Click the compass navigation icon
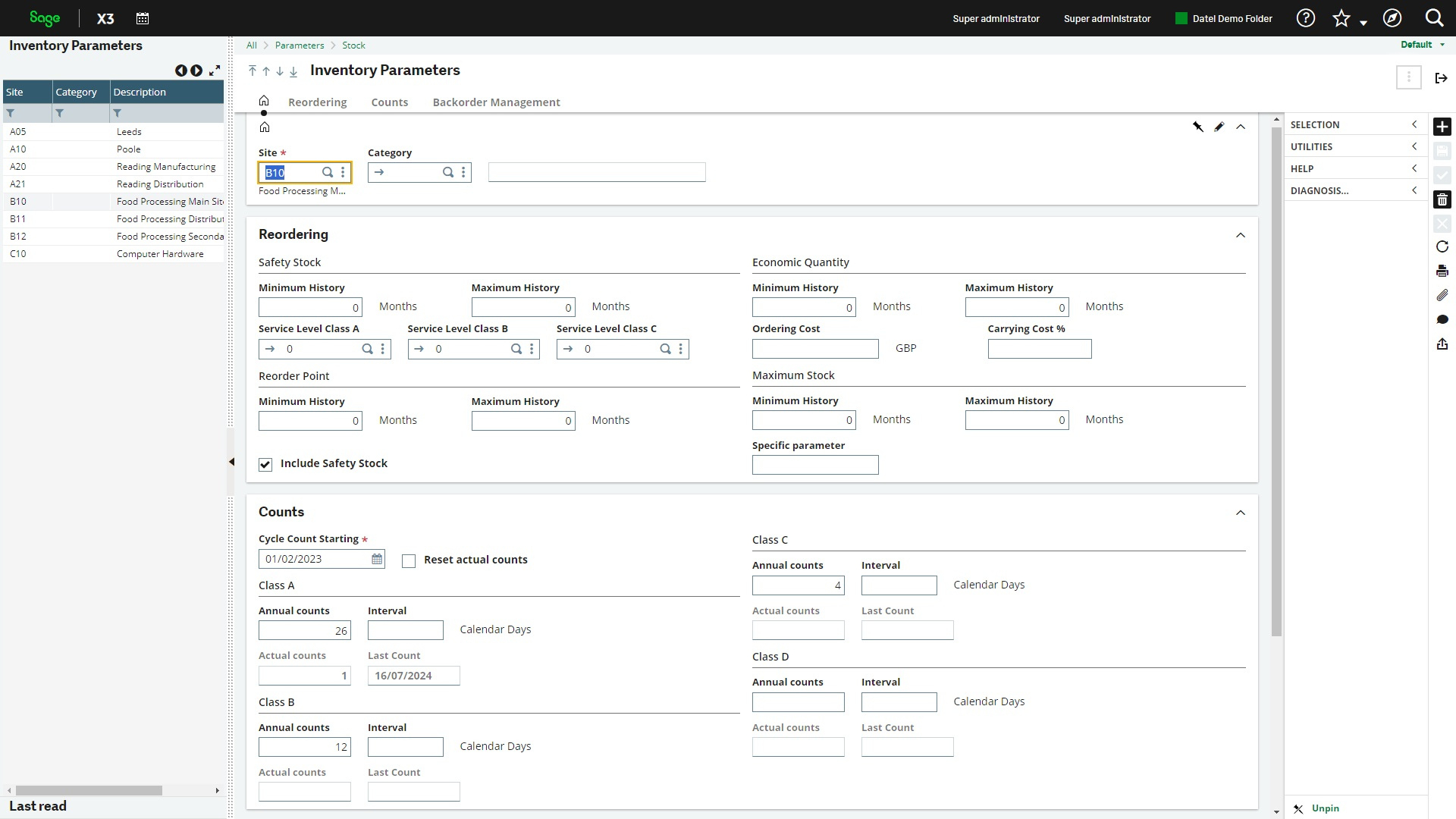1456x819 pixels. (1392, 18)
